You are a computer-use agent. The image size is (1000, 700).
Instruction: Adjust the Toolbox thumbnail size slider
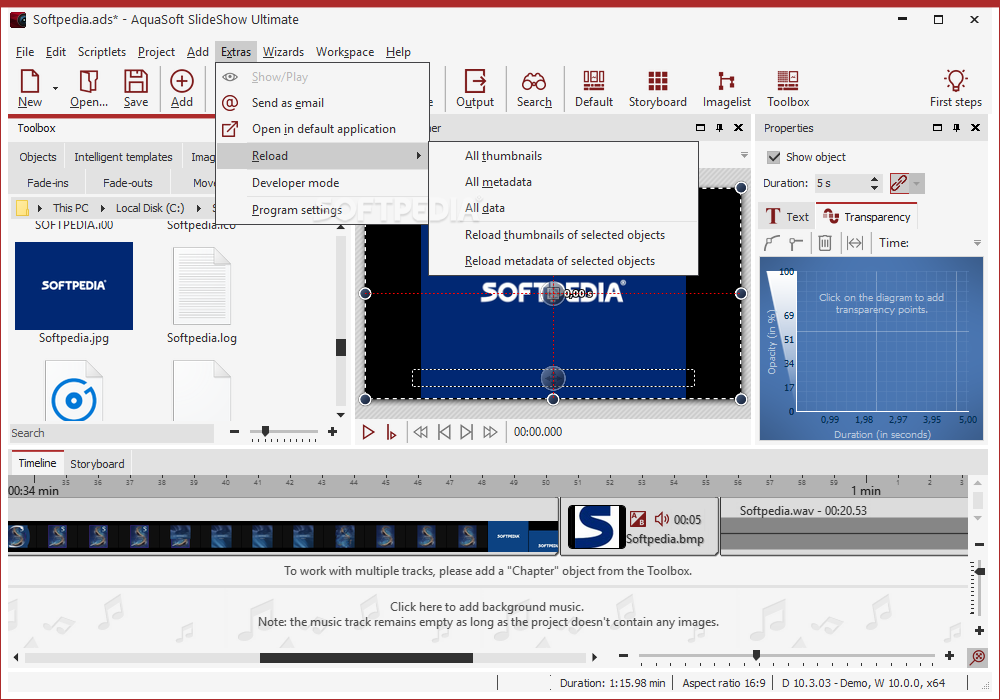click(265, 432)
